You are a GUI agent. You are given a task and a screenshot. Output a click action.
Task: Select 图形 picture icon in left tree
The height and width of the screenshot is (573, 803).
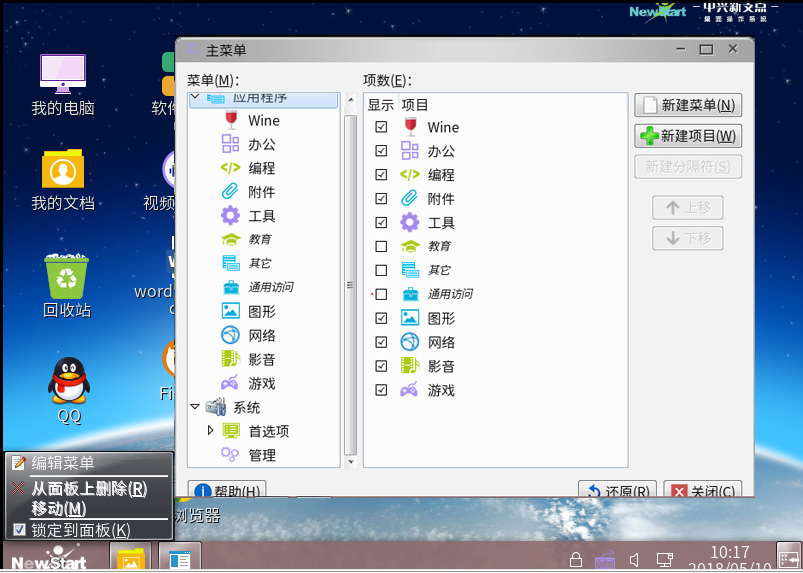pos(230,311)
